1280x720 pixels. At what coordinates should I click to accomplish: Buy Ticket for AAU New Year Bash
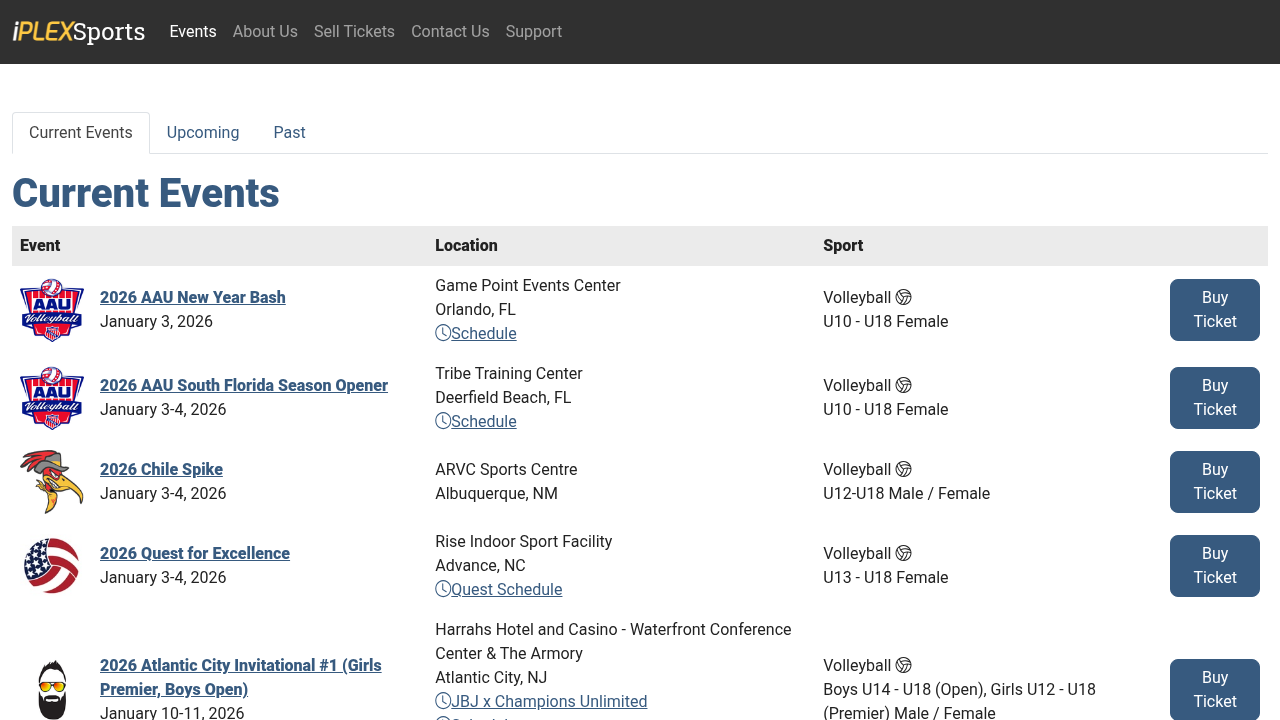[1215, 310]
